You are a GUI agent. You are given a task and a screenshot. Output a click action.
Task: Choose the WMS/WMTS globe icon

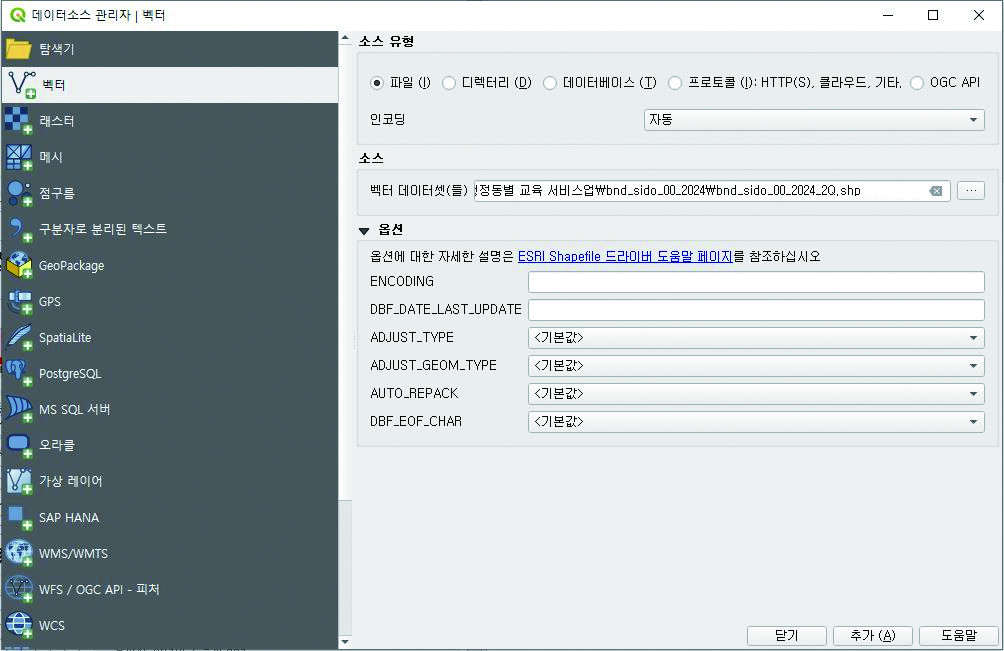pyautogui.click(x=19, y=553)
